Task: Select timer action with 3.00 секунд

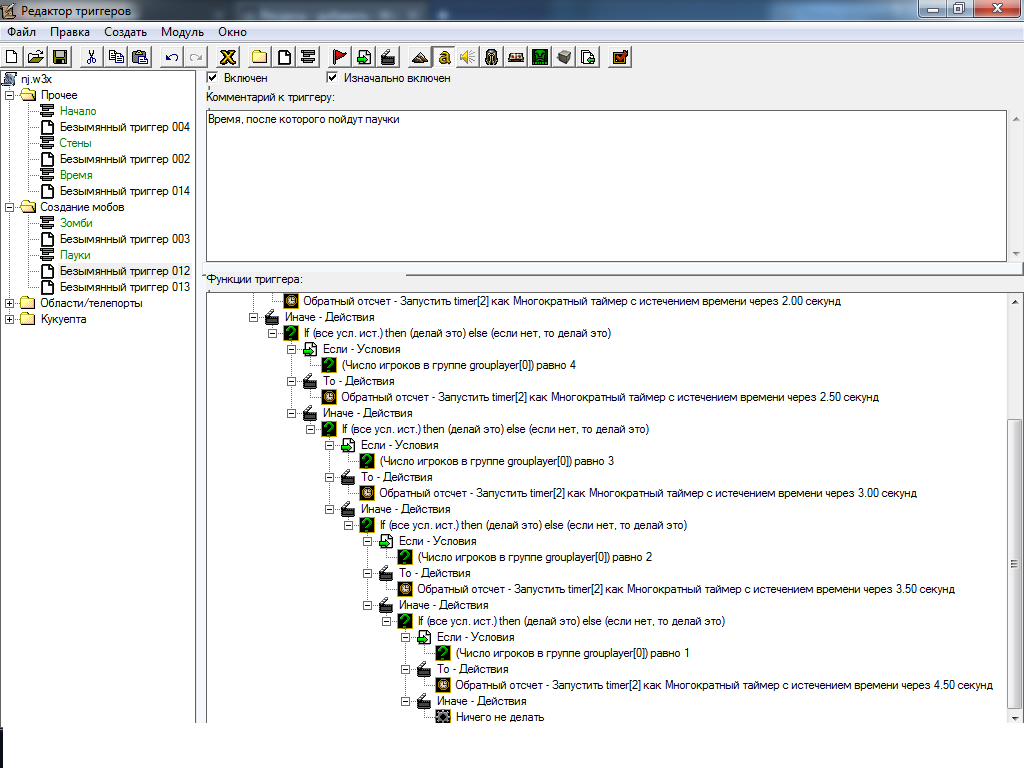Action: tap(648, 493)
